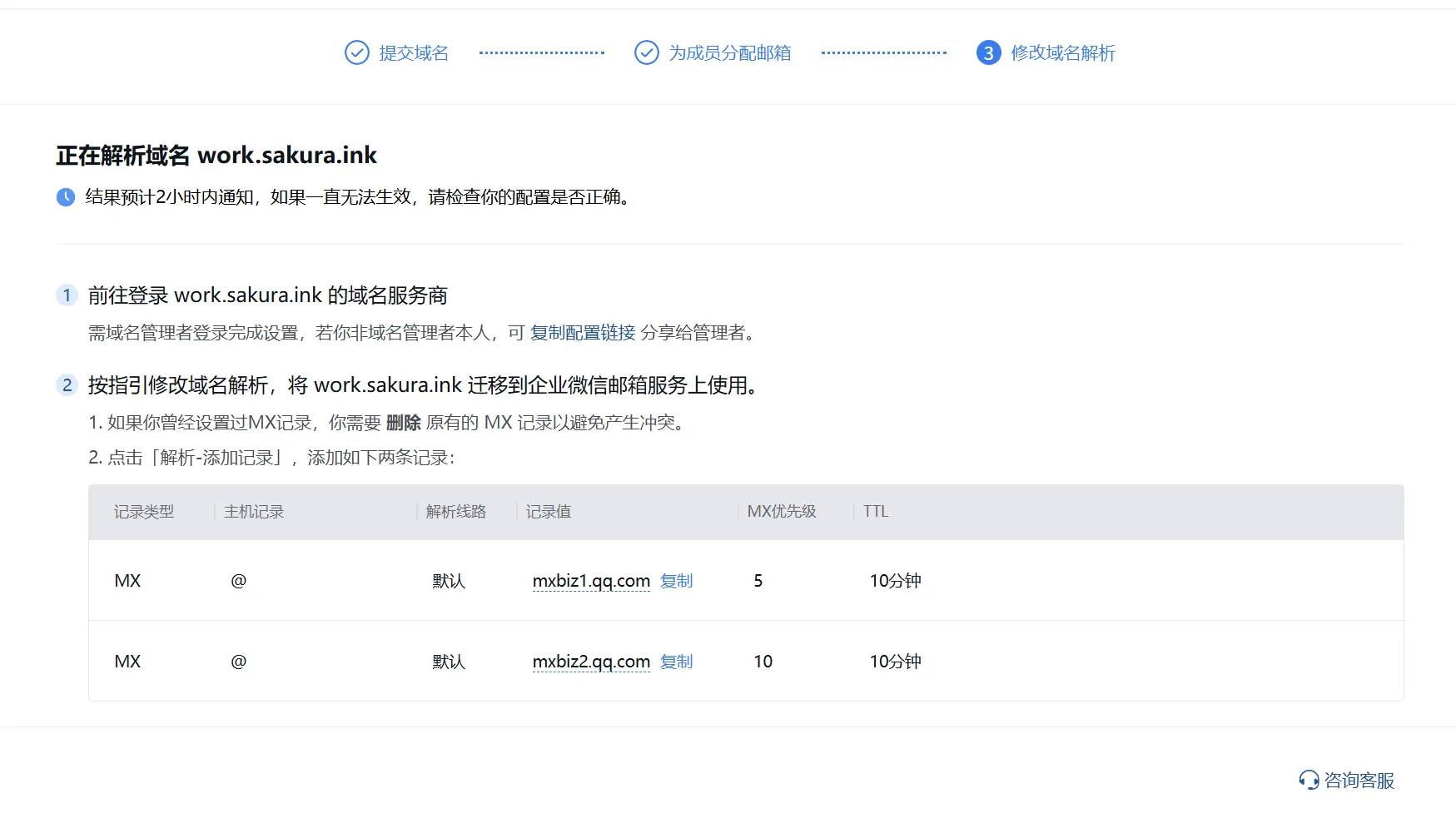Click the checkmark icon beside 提交域名
Viewport: 1456px width, 838px height.
pyautogui.click(x=357, y=52)
